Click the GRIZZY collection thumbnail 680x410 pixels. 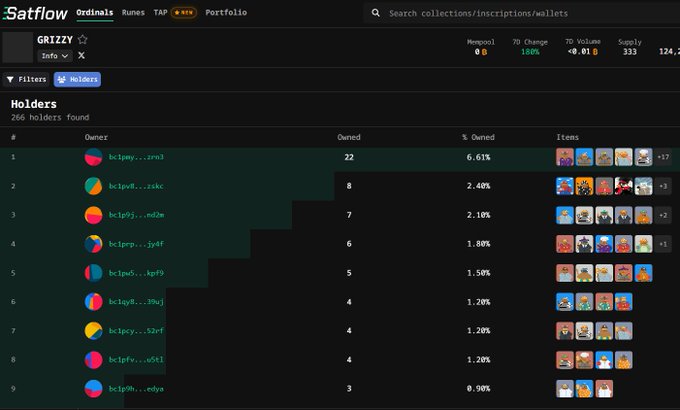coord(17,47)
